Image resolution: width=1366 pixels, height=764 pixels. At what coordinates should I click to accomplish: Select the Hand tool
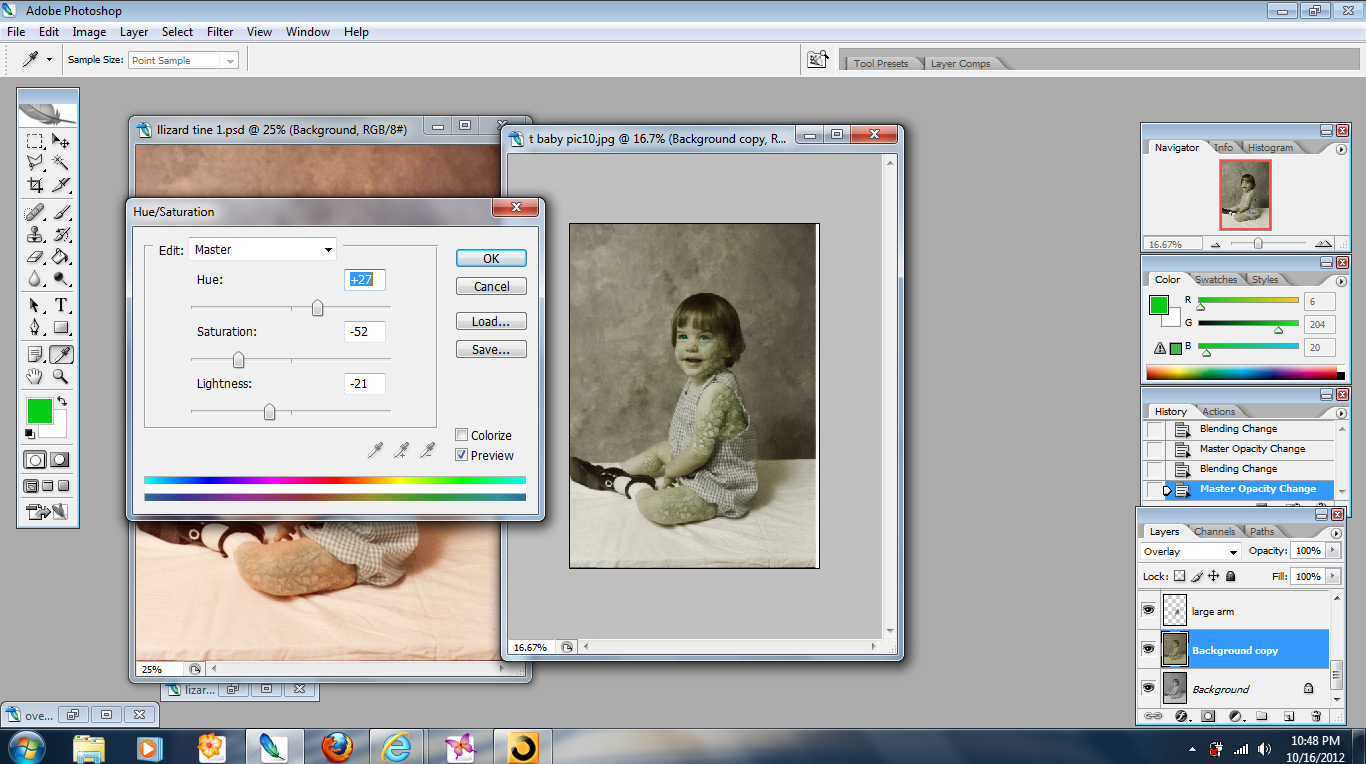[x=35, y=377]
